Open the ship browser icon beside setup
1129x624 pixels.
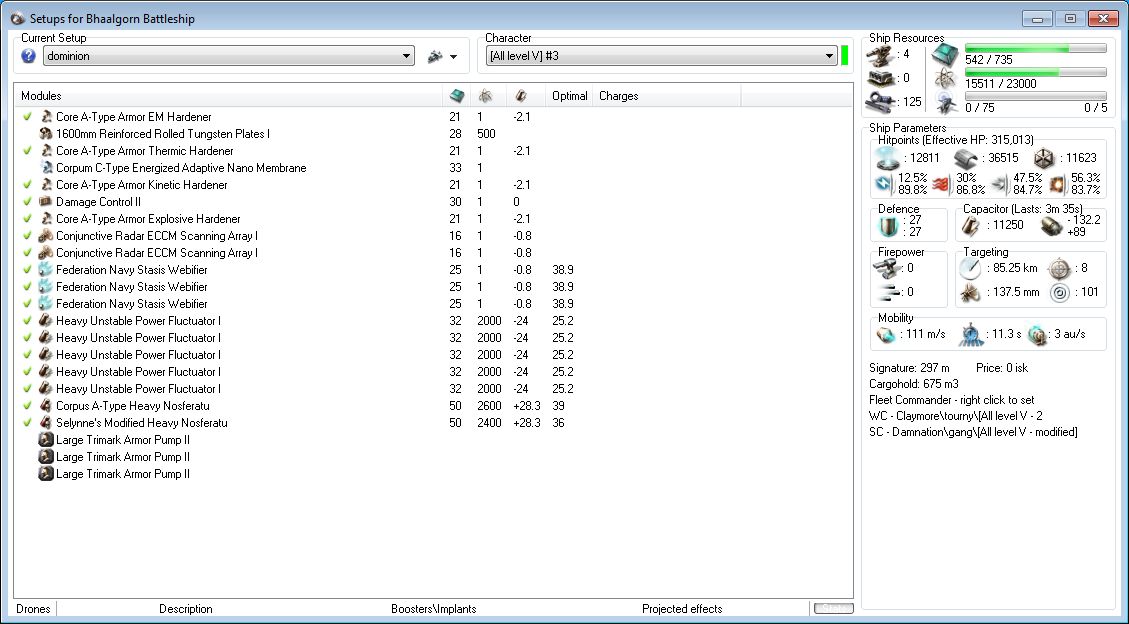tap(435, 56)
